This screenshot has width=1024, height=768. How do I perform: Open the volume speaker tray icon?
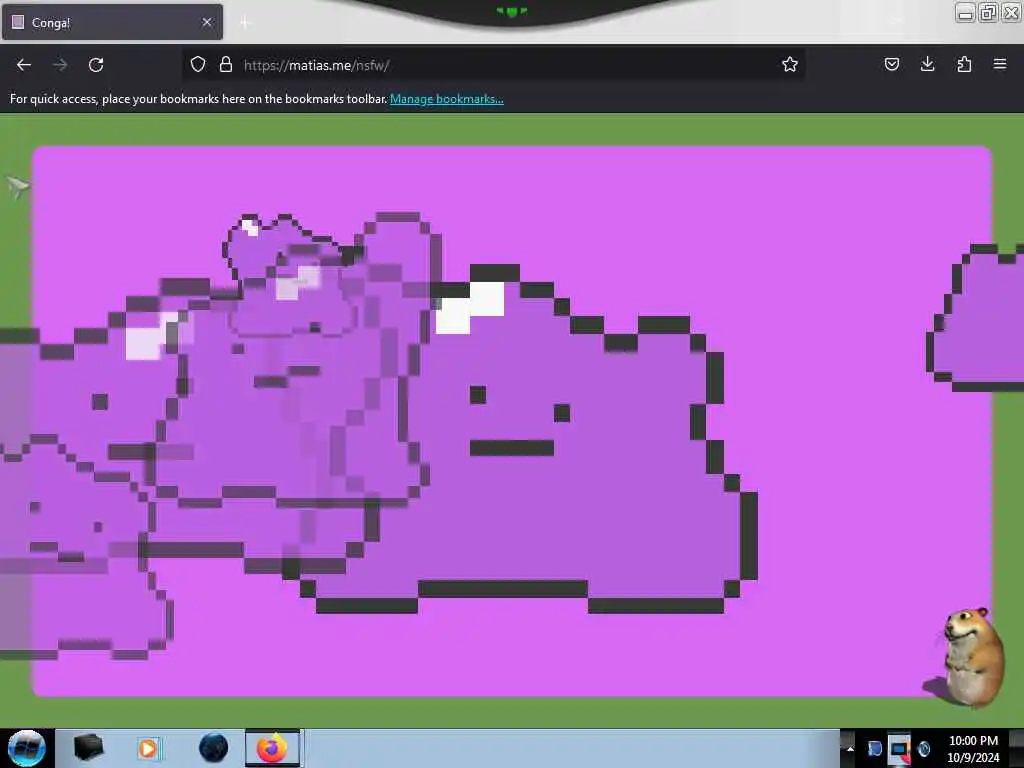[x=924, y=748]
